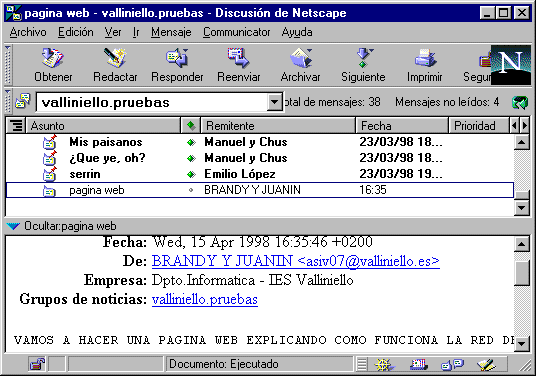Open the valliniello.pruebas newsgroup dropdown

(274, 102)
